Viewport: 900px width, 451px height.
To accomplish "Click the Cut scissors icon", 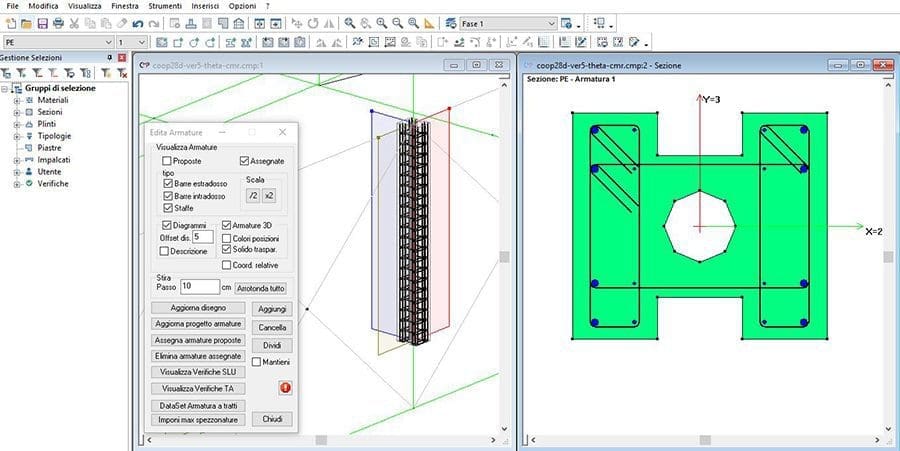I will pyautogui.click(x=74, y=24).
